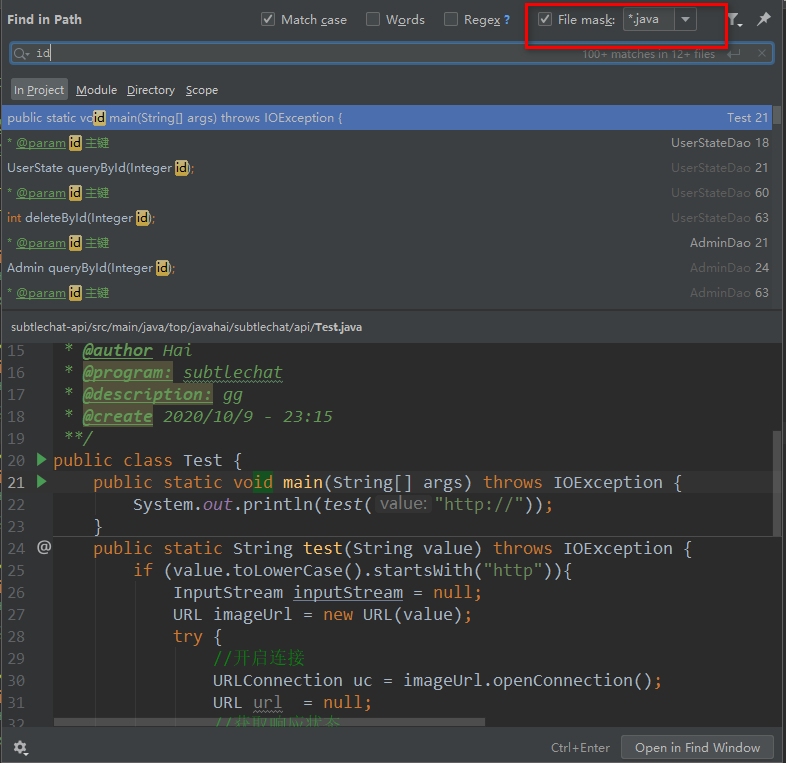Screen dimensions: 786x763
Task: Switch to Directory scope tab
Action: tap(150, 90)
